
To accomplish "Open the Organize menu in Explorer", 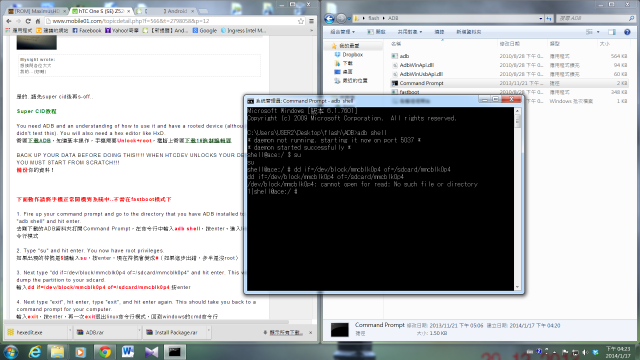I will [x=342, y=32].
